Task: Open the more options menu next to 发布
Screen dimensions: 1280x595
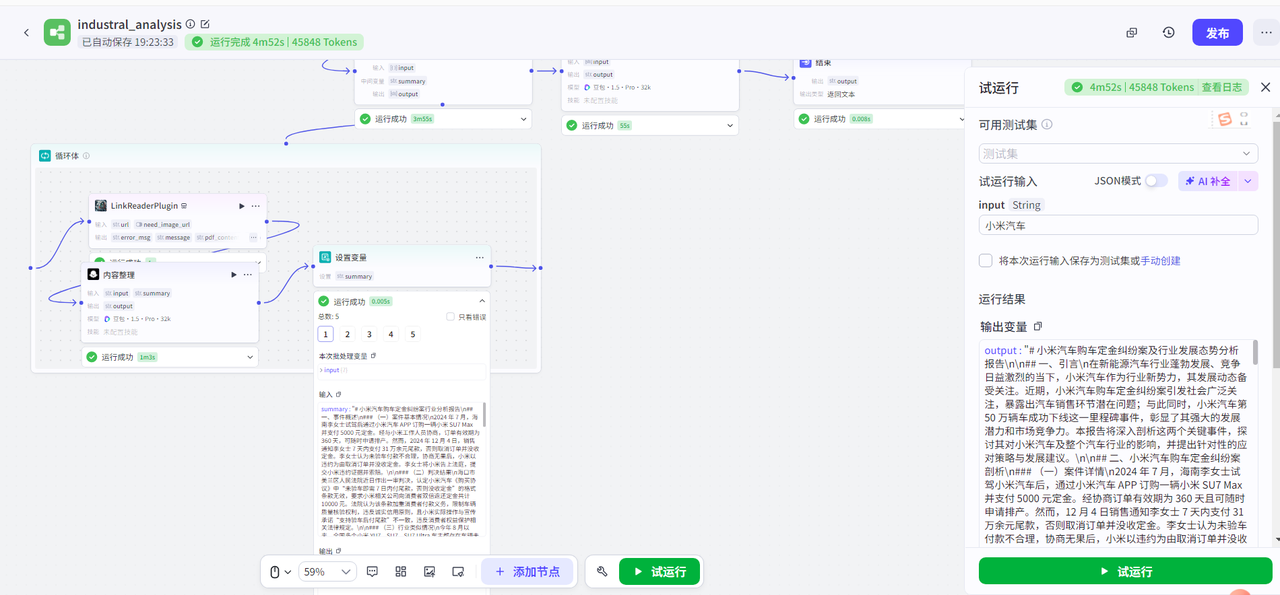Action: (1265, 33)
